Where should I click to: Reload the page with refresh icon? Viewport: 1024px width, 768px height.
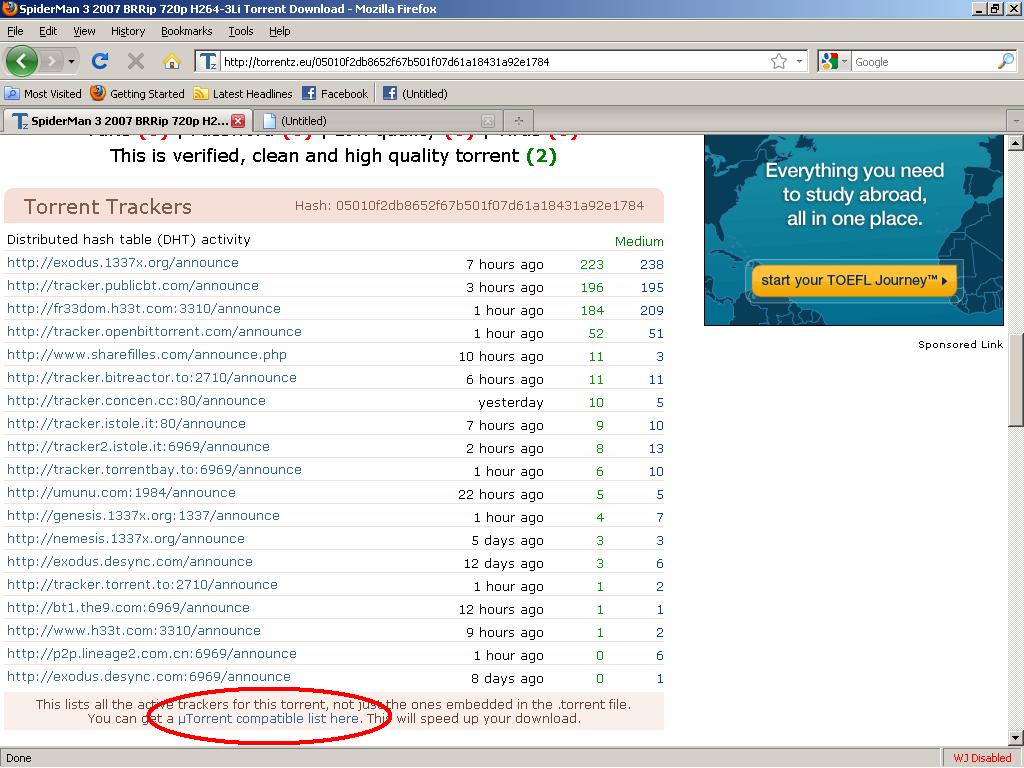click(x=100, y=61)
